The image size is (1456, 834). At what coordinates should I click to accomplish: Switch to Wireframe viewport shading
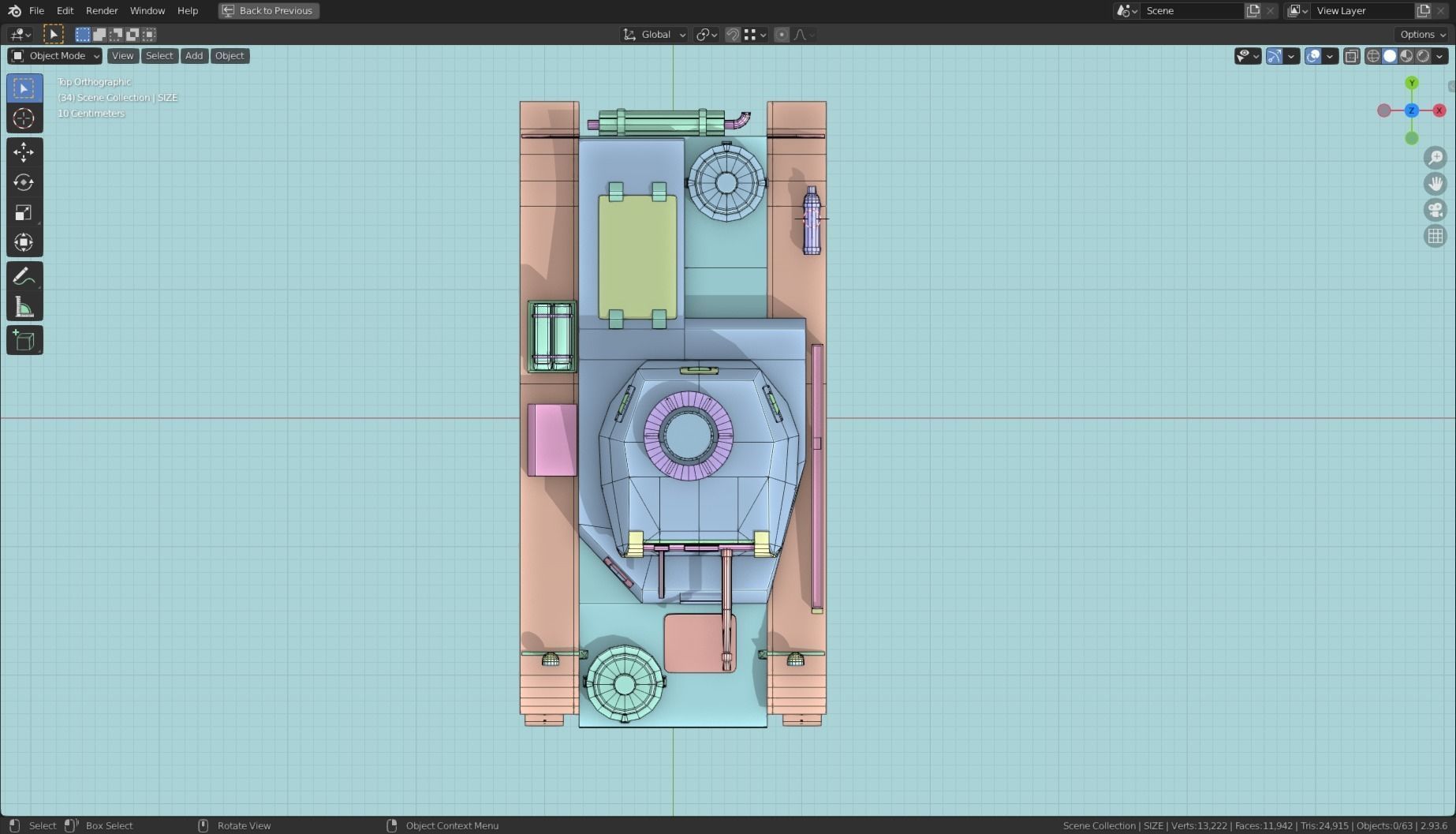point(1373,55)
